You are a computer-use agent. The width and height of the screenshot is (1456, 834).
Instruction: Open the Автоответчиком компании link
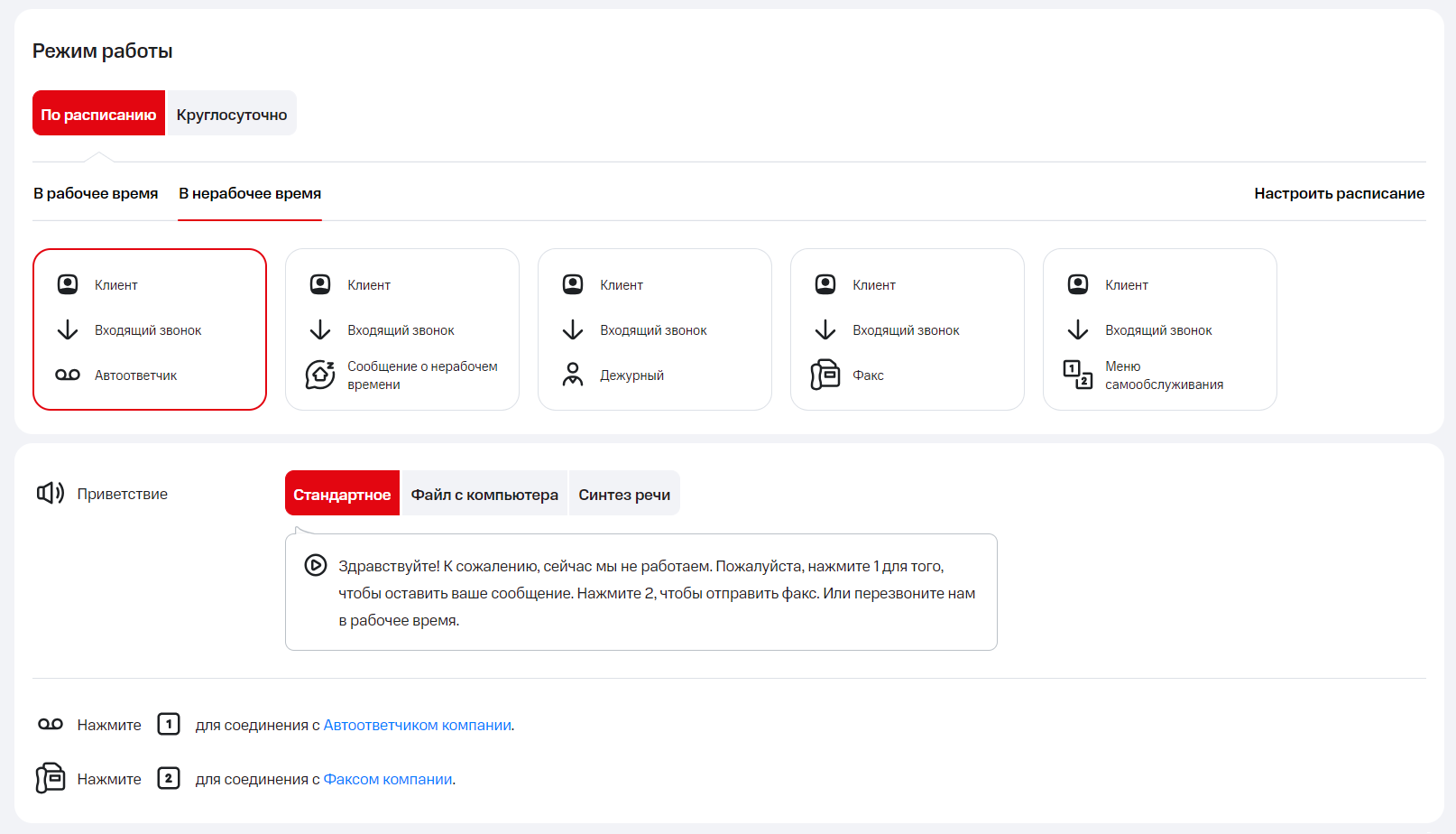(417, 725)
